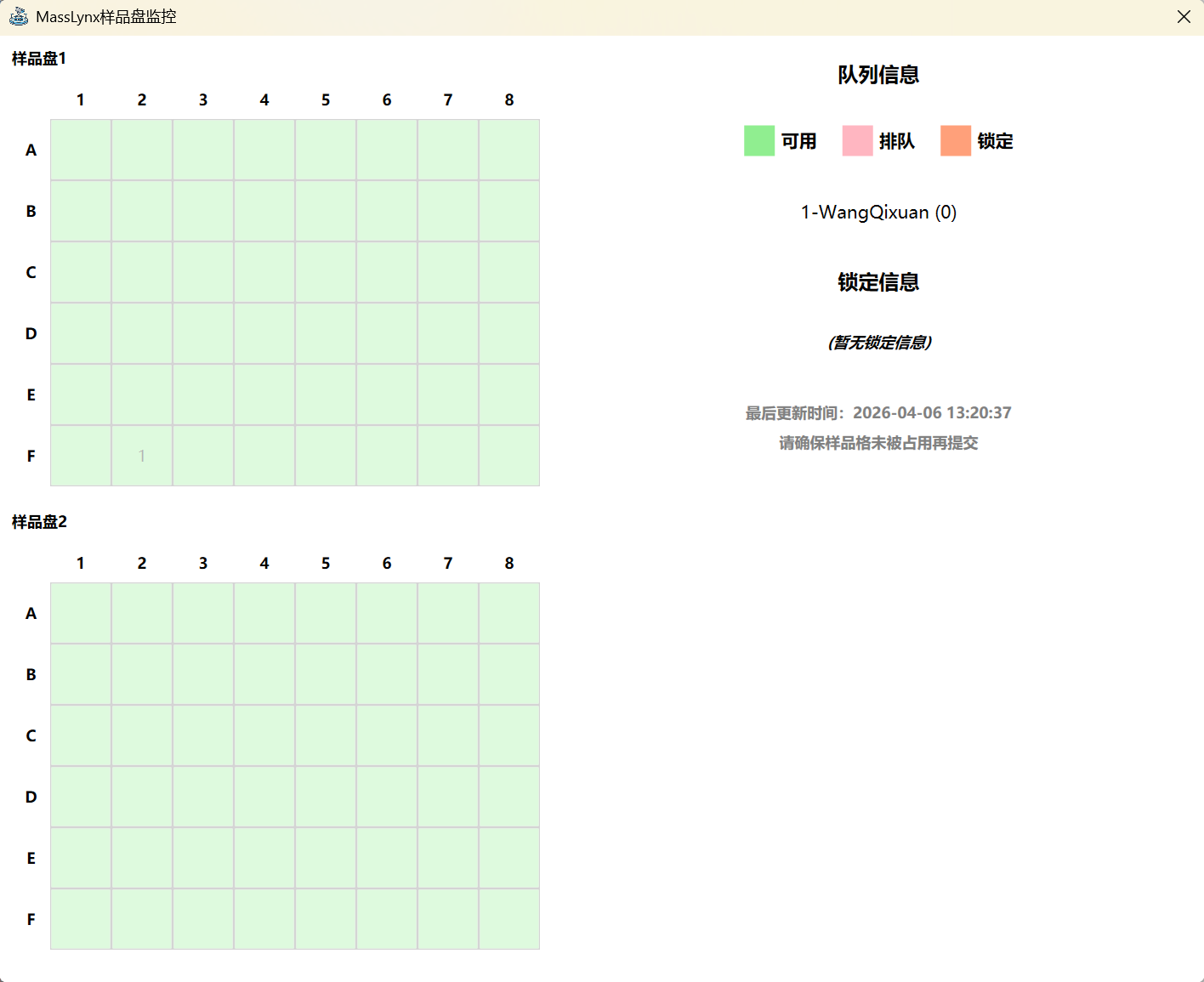This screenshot has height=982, width=1204.
Task: Select queue entry 1-WangQixuan (0)
Action: 878,213
